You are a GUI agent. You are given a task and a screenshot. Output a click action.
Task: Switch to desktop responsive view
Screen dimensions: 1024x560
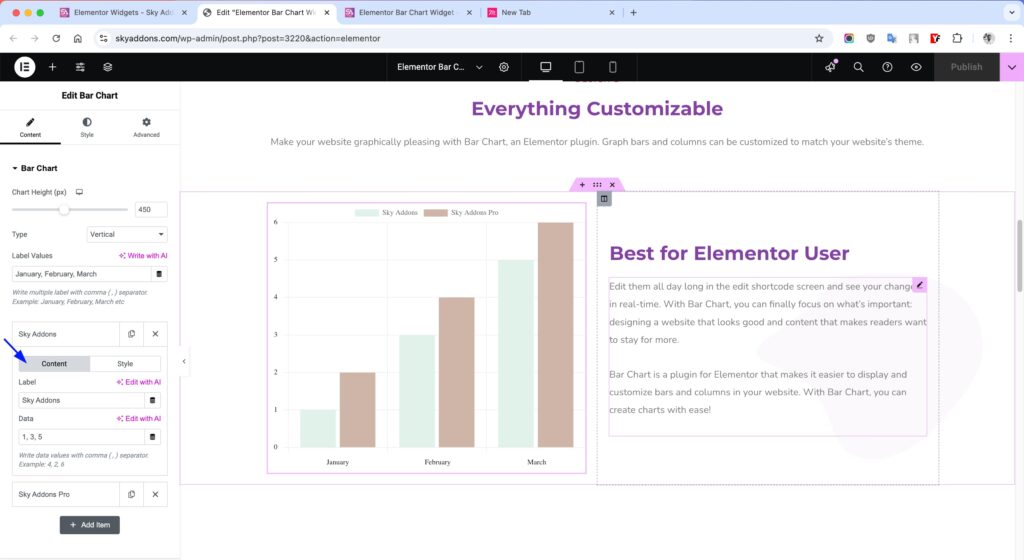545,67
